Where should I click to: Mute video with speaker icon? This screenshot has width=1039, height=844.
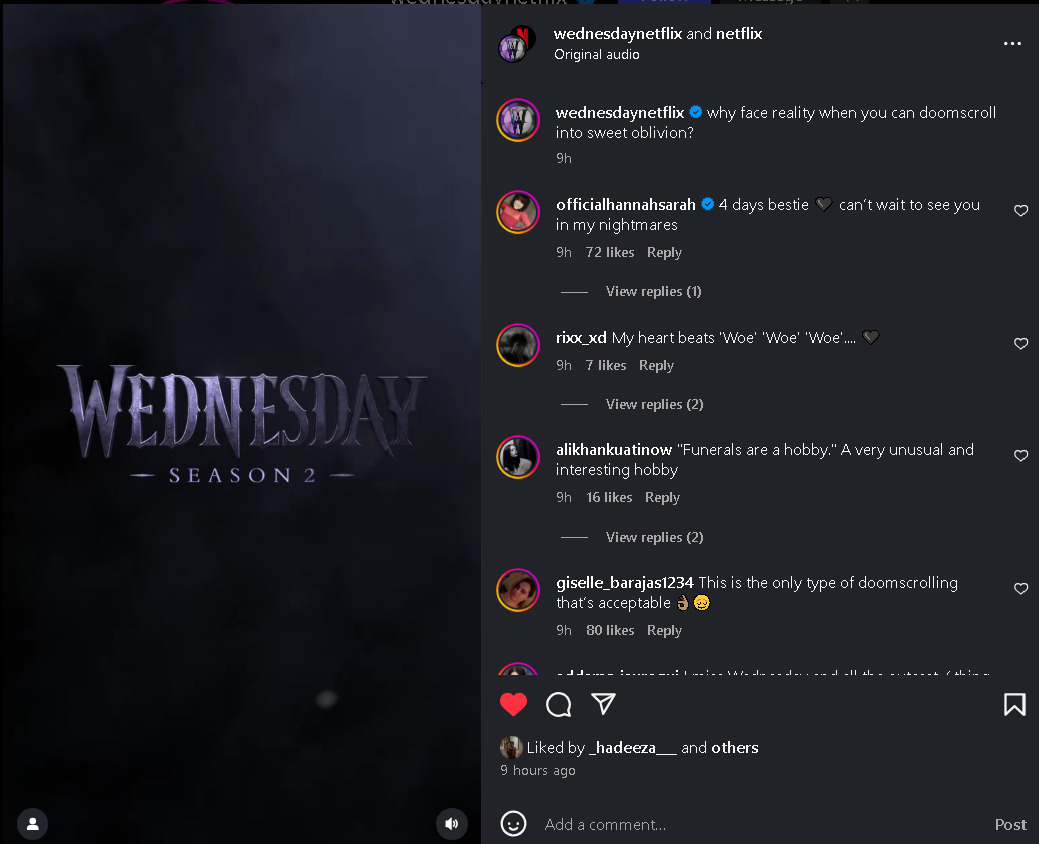452,823
